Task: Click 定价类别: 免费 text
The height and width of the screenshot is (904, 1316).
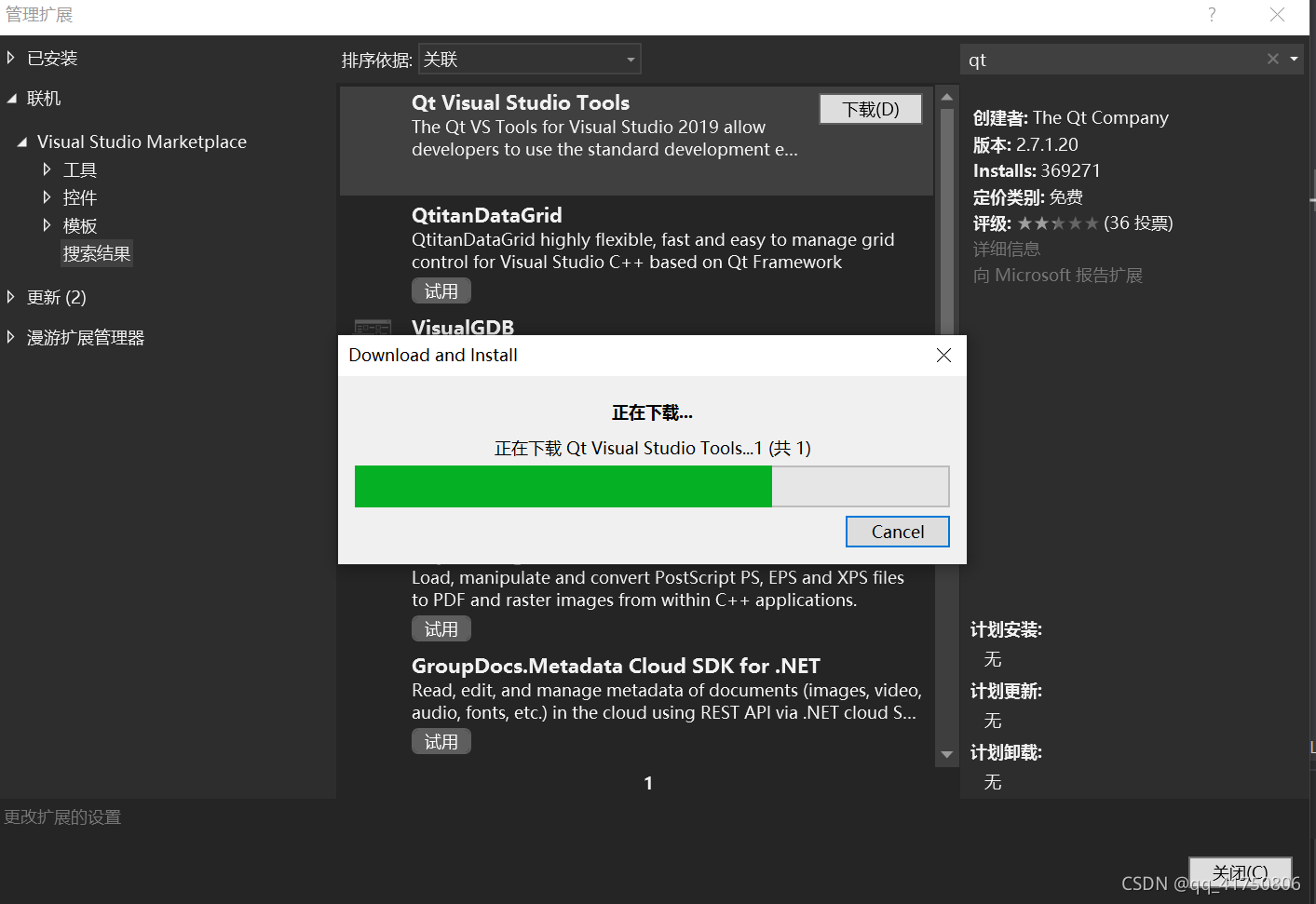Action: [1028, 197]
